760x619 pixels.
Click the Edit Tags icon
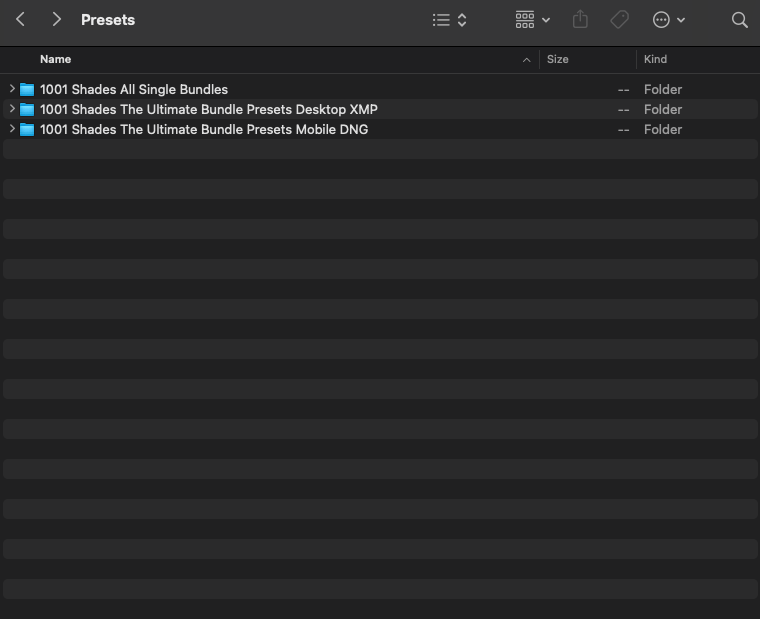[x=620, y=20]
